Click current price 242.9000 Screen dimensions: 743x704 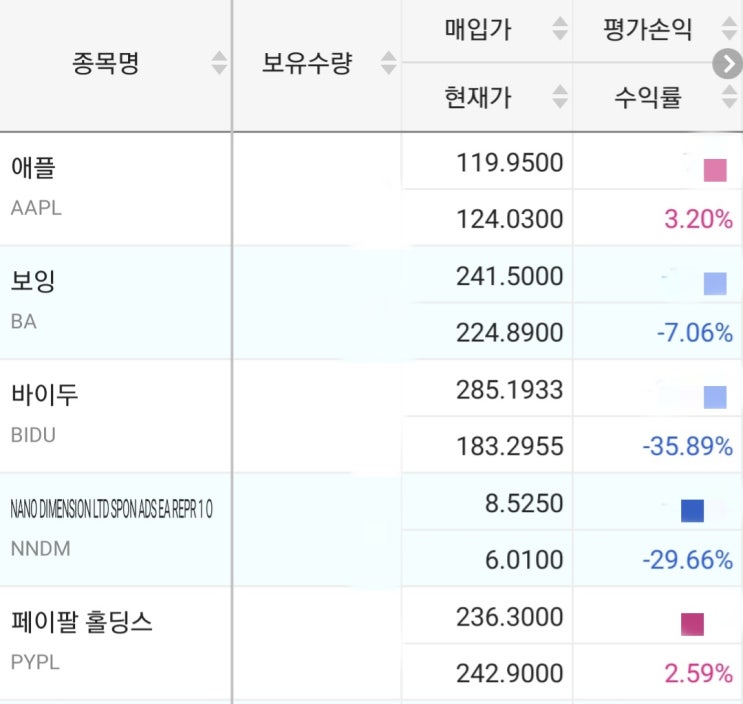(509, 673)
